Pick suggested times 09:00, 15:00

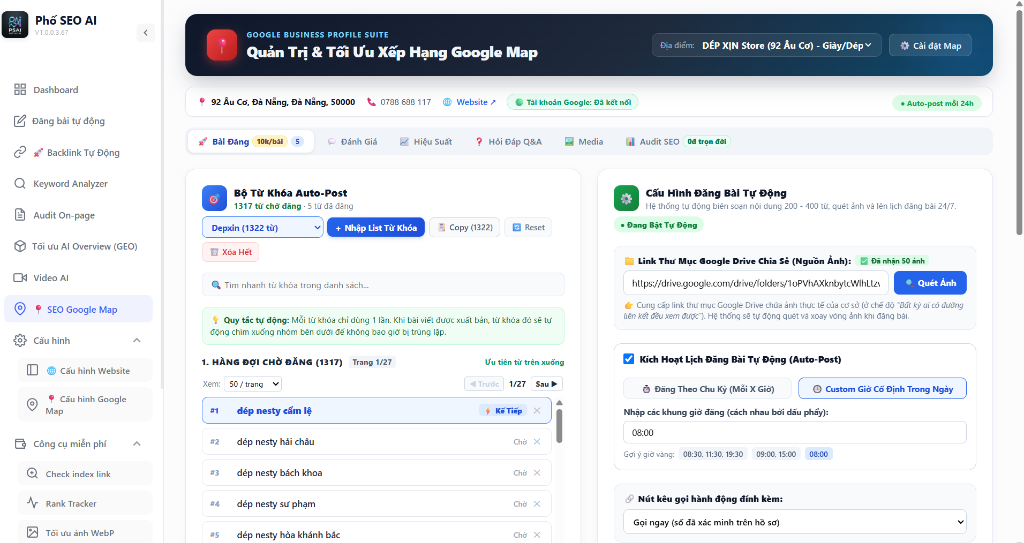point(776,454)
